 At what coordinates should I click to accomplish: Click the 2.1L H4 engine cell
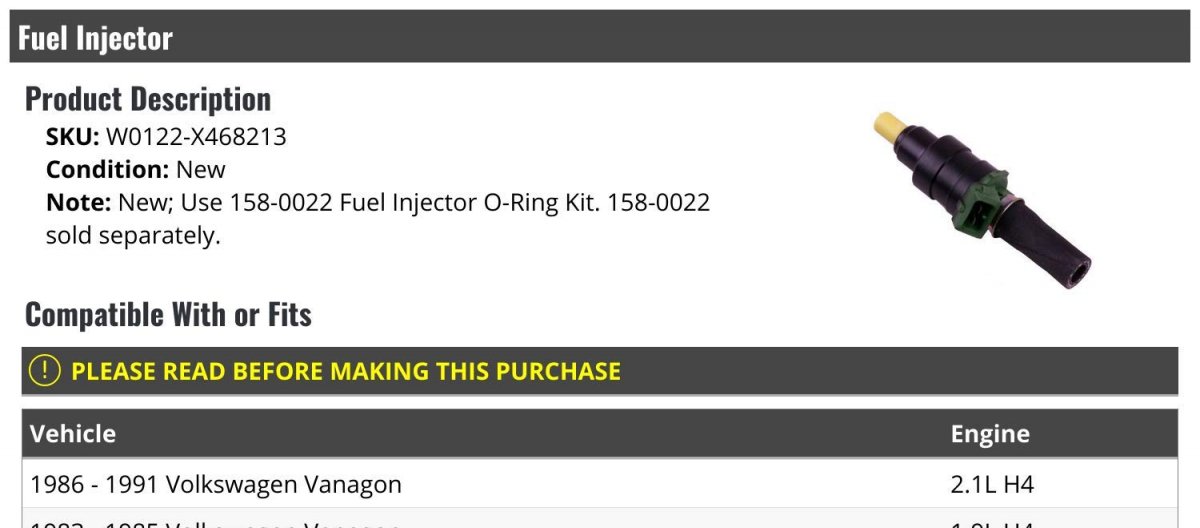pos(992,485)
